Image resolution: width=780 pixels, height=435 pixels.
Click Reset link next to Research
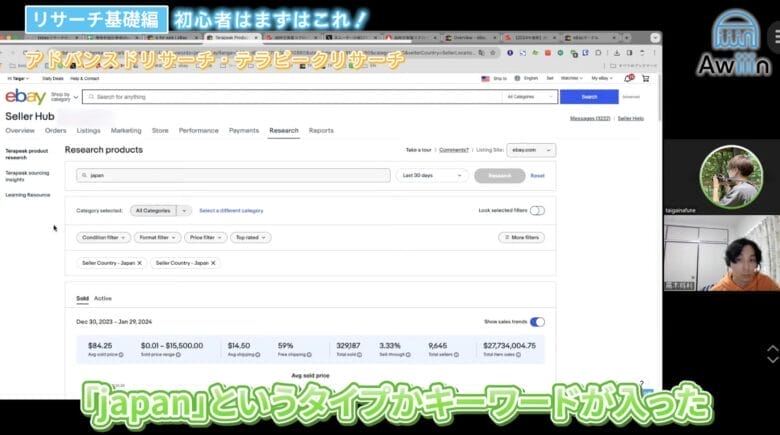(538, 176)
